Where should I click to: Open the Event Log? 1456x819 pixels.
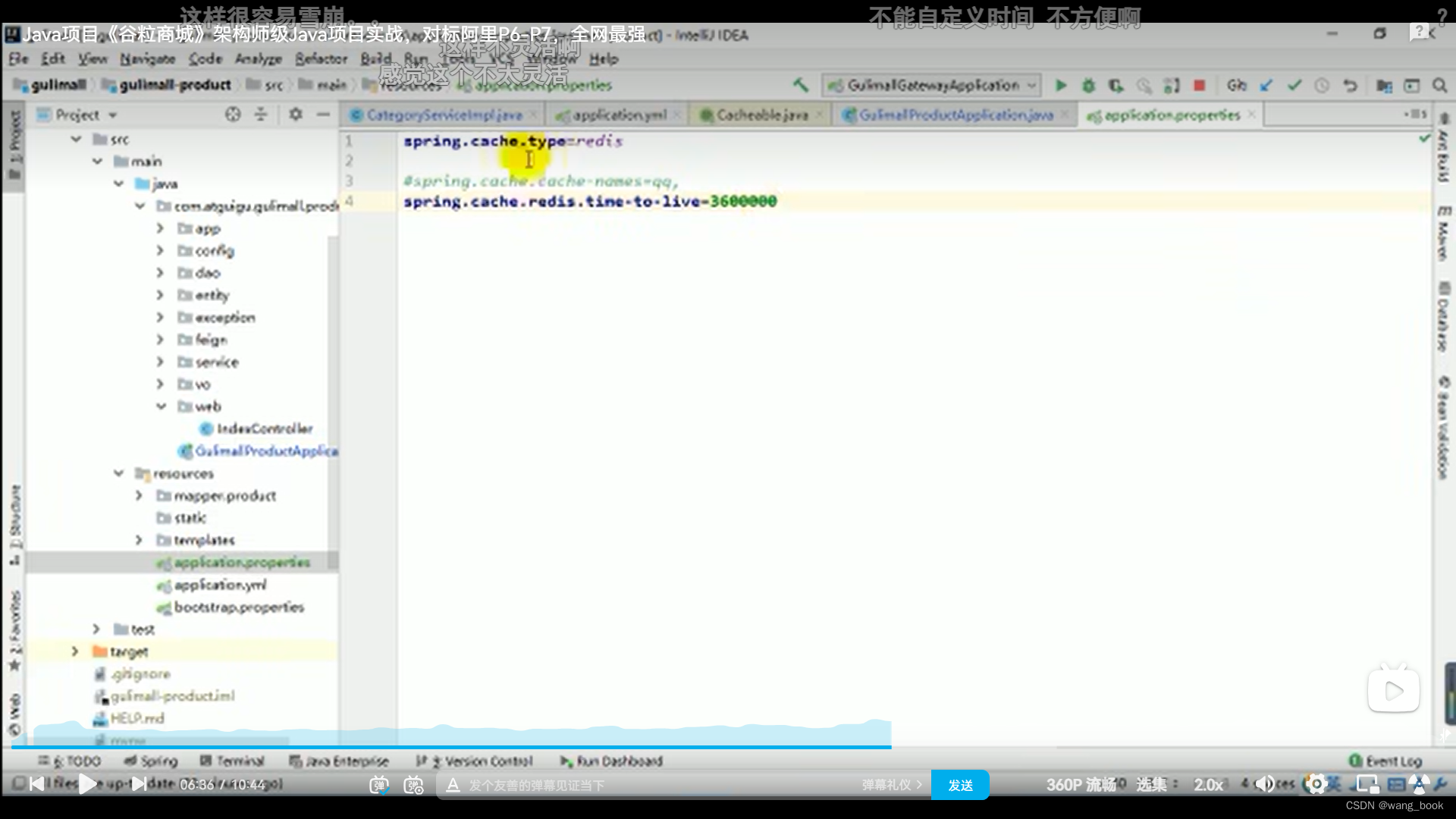(1386, 761)
